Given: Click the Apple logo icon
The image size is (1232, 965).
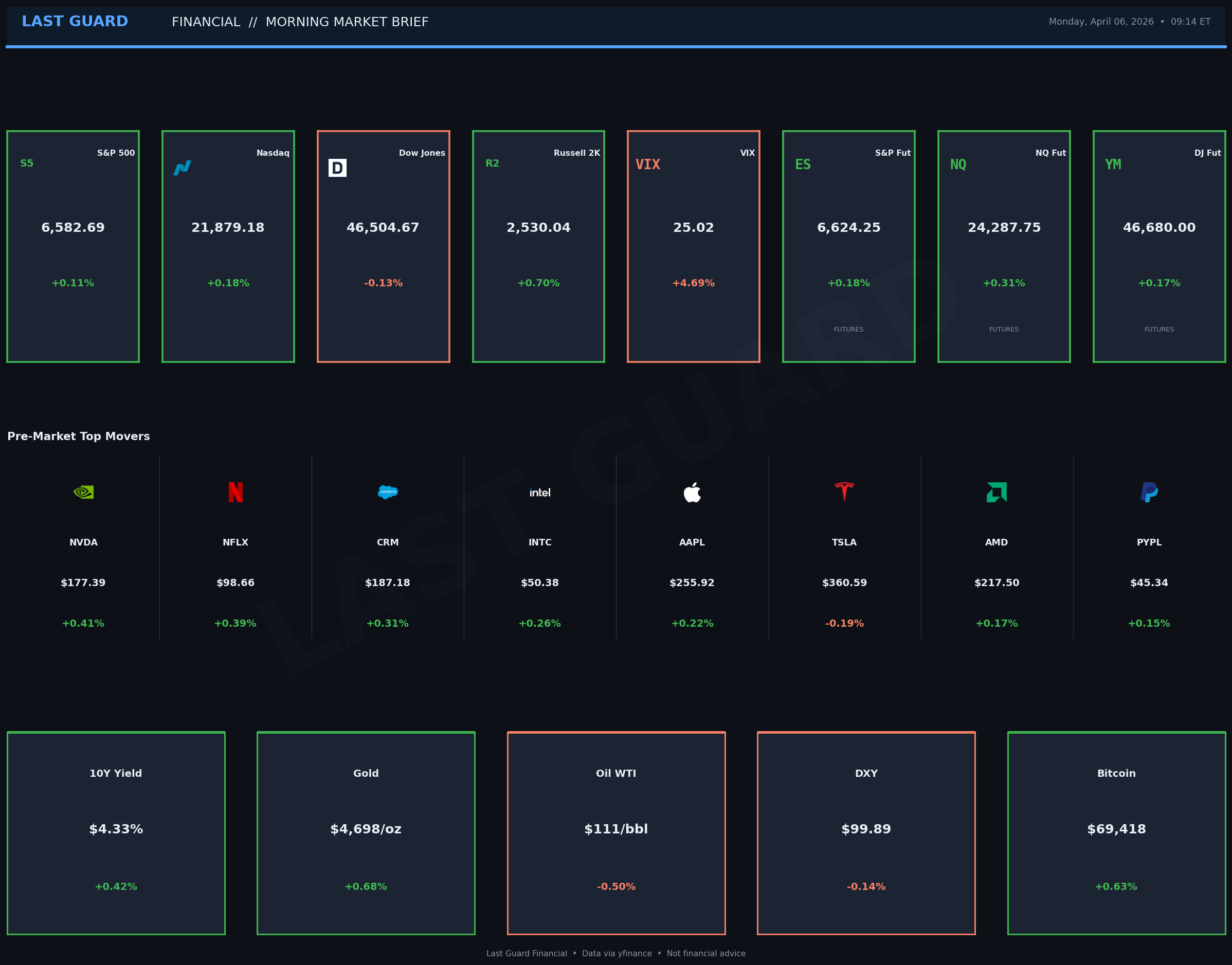Looking at the screenshot, I should click(x=692, y=492).
